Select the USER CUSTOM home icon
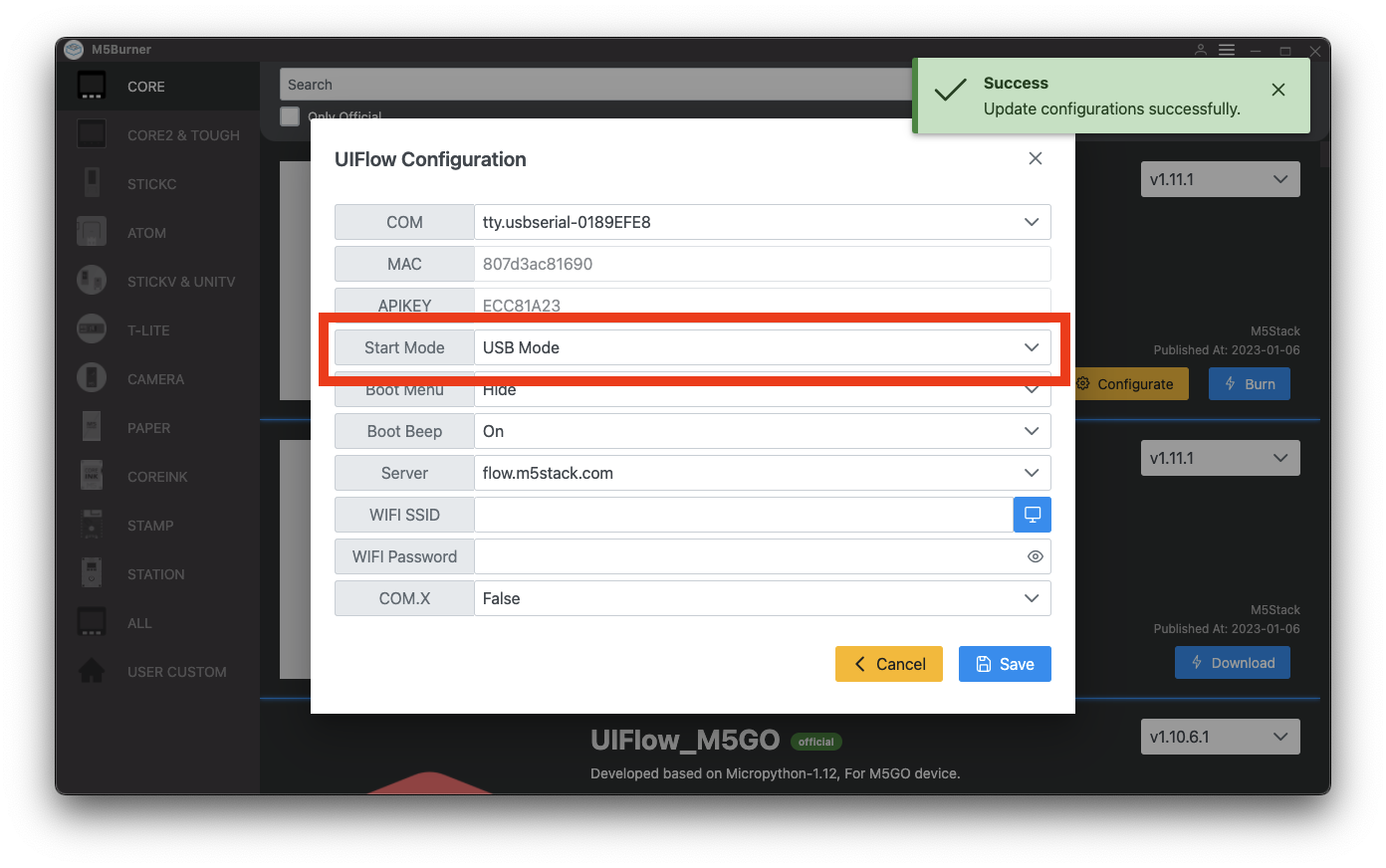The height and width of the screenshot is (868, 1386). point(92,672)
